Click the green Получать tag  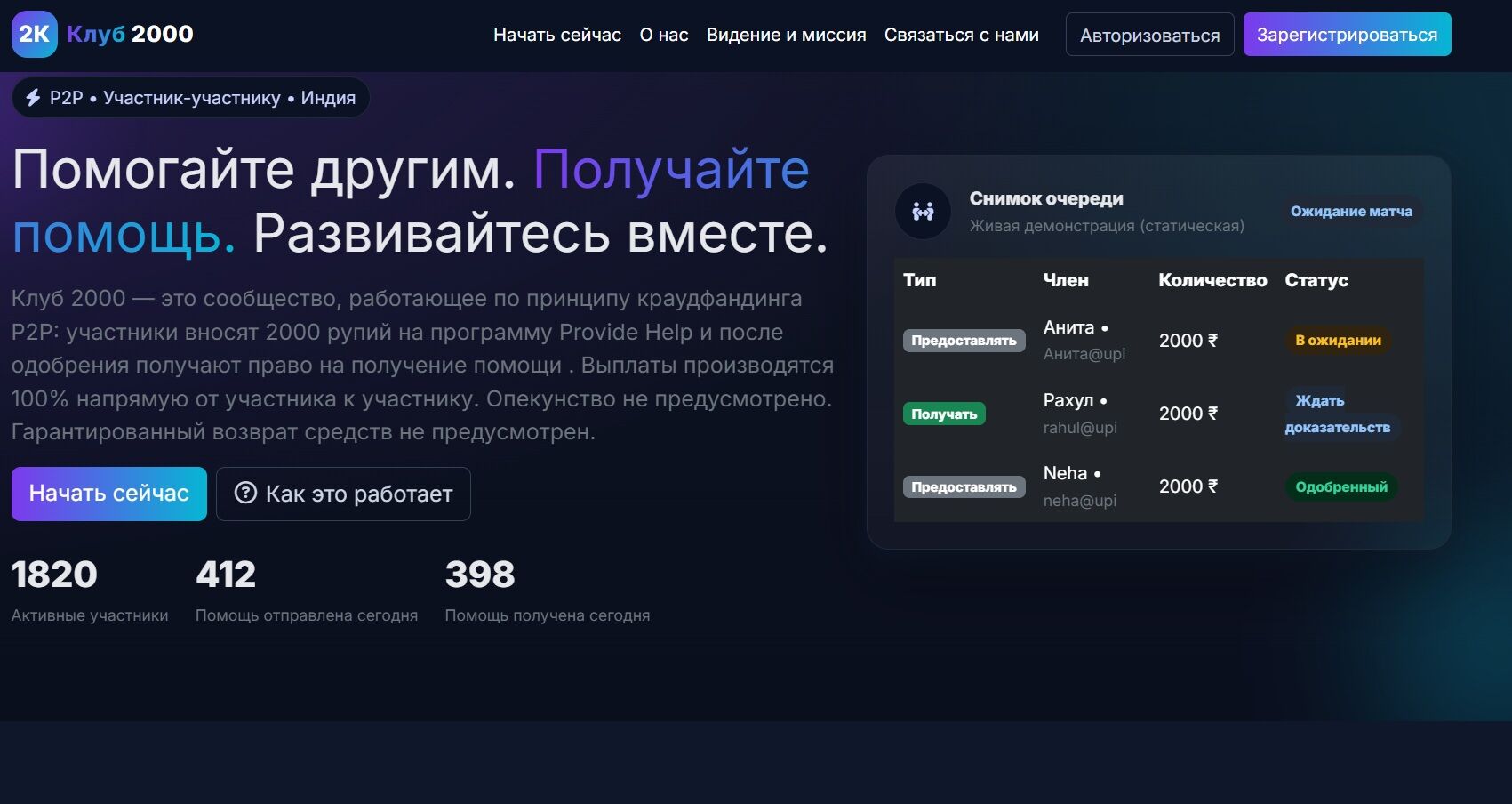coord(943,414)
